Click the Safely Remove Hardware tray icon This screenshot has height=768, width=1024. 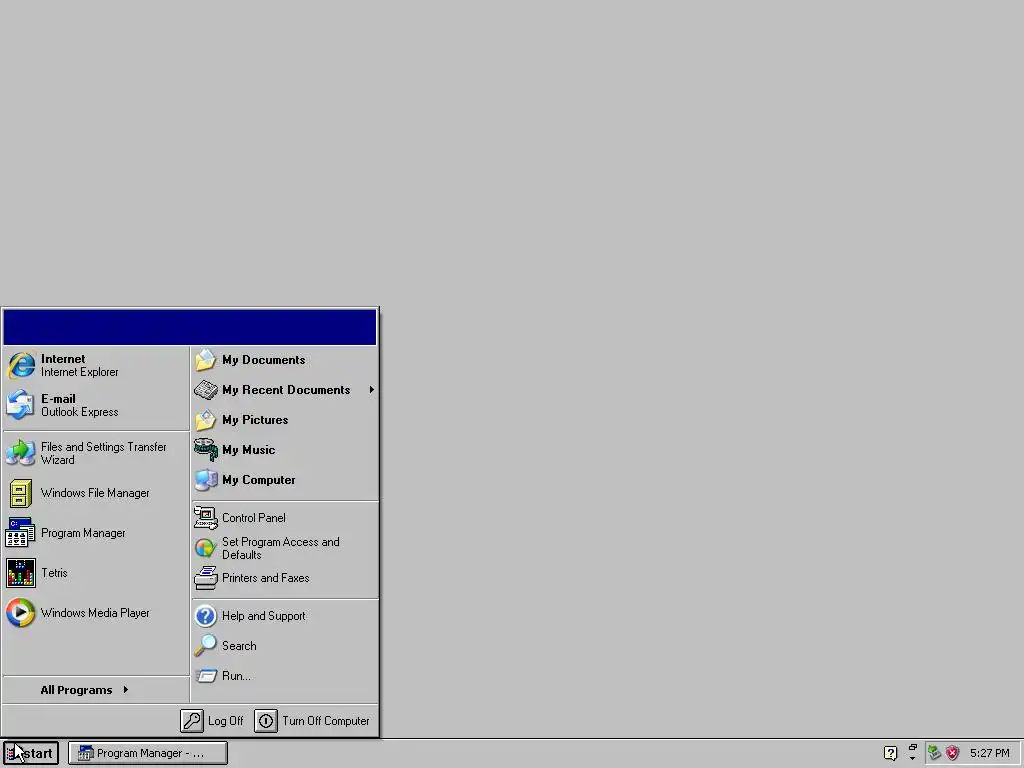tap(935, 753)
